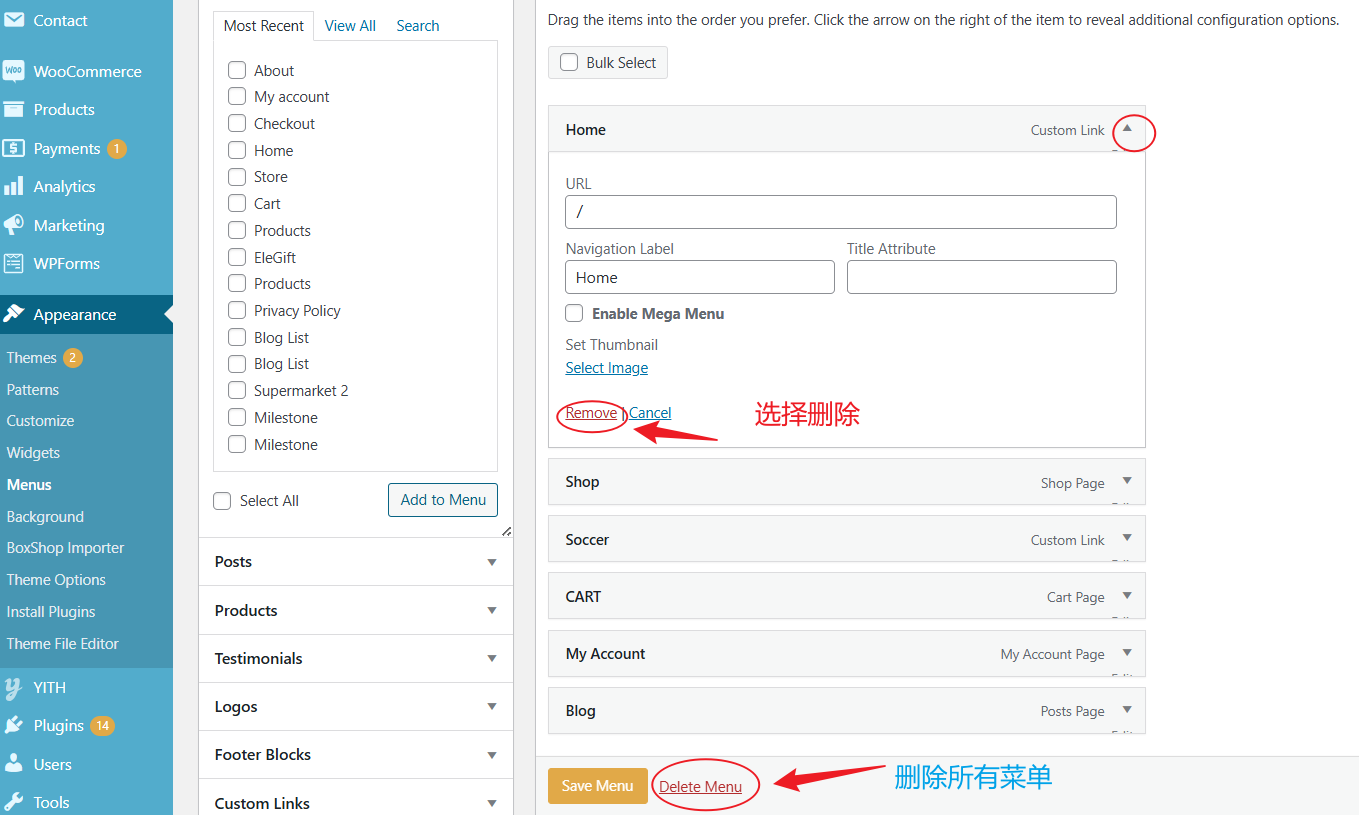1359x815 pixels.
Task: Click the Add to Menu button
Action: [x=443, y=500]
